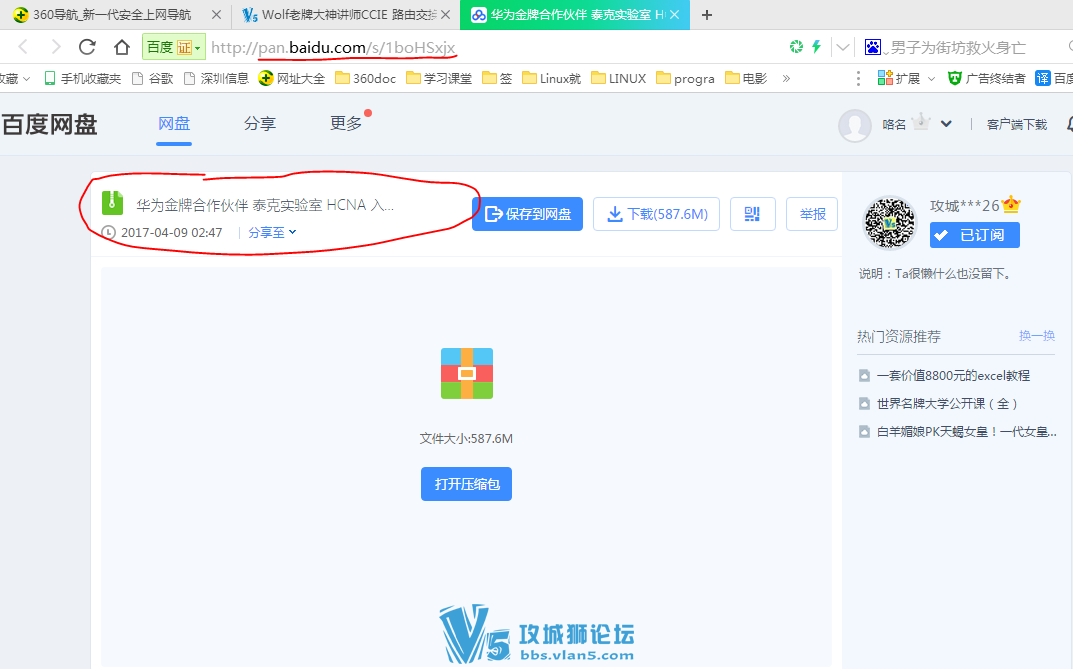Click the sharer's QR-code avatar
Viewport: 1073px width, 669px height.
pos(889,223)
